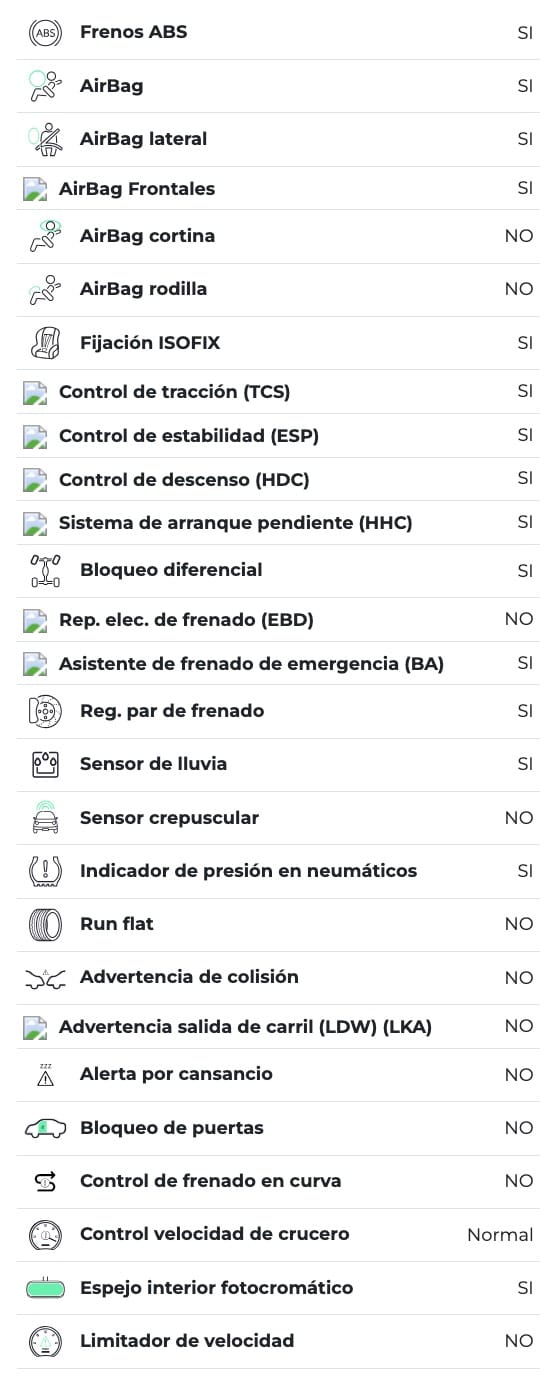The width and height of the screenshot is (556, 1384).
Task: Select the Normal value for cruise control
Action: pos(500,1235)
